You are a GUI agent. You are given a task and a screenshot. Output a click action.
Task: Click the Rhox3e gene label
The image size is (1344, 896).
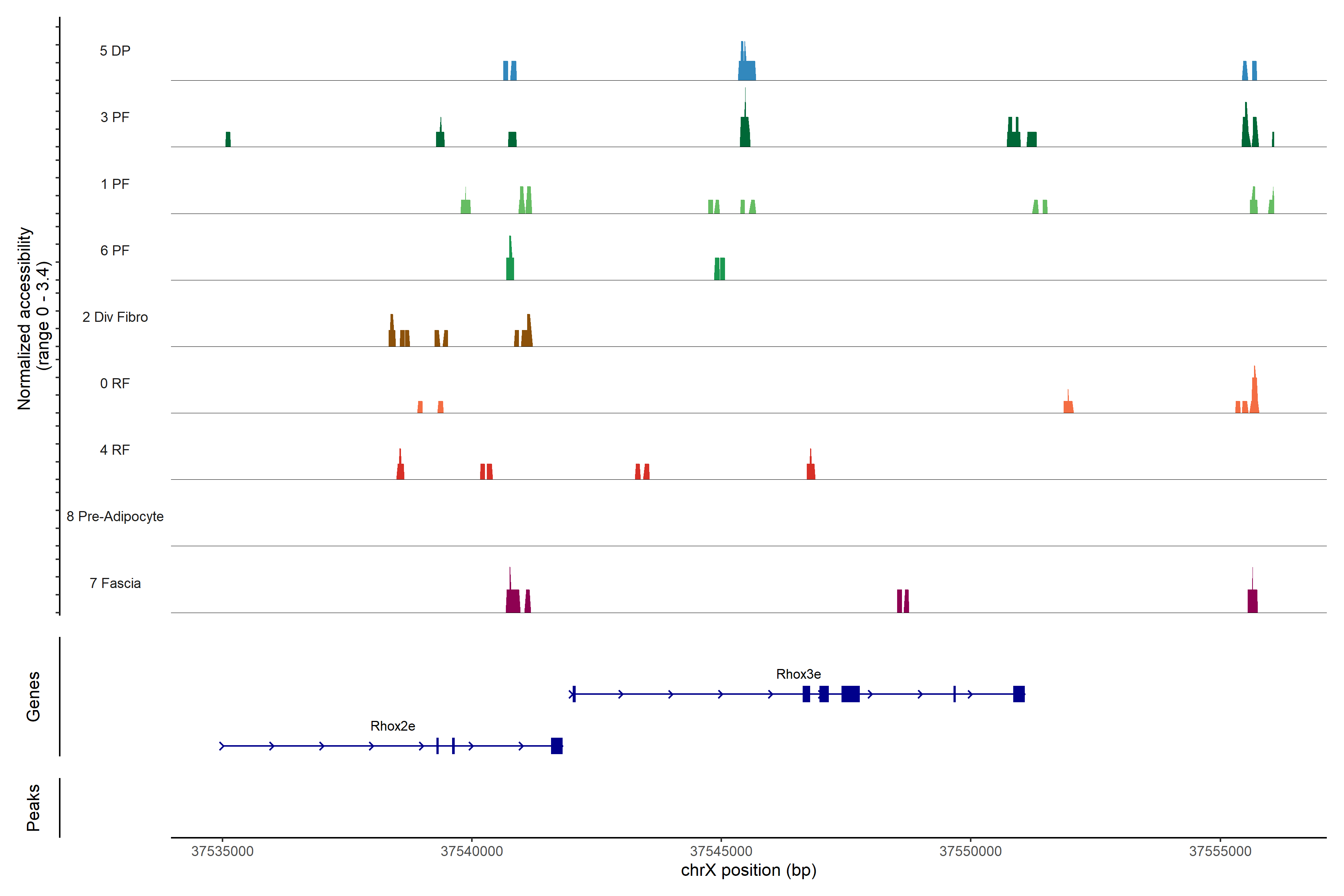798,674
